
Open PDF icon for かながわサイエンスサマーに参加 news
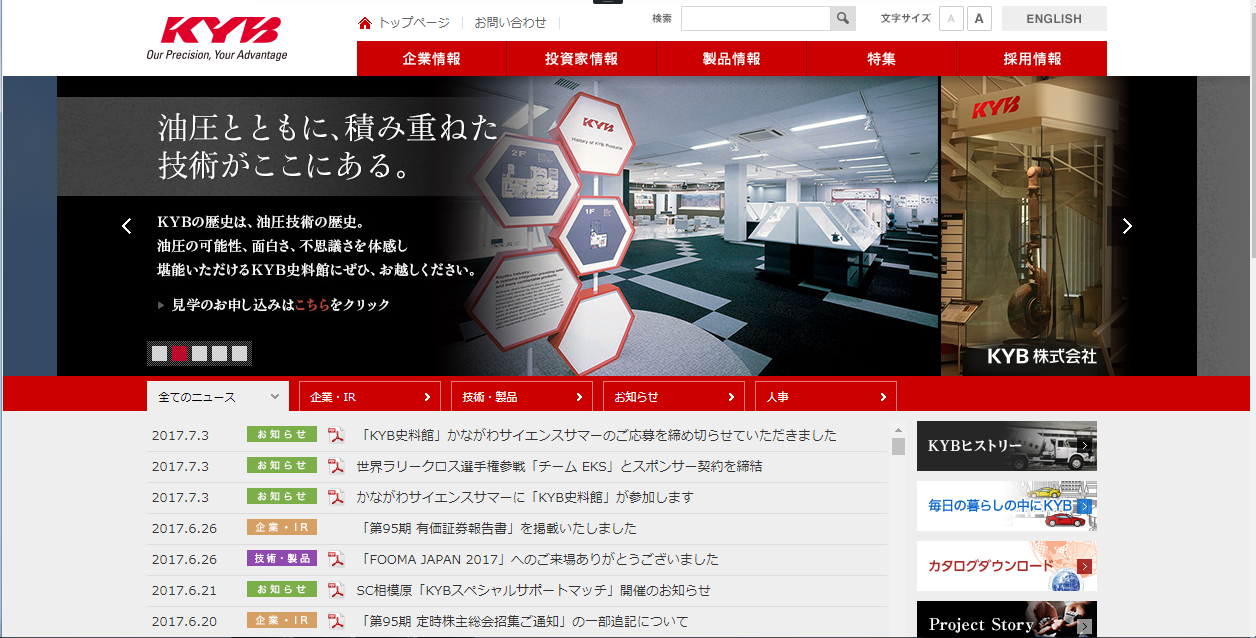pyautogui.click(x=336, y=497)
